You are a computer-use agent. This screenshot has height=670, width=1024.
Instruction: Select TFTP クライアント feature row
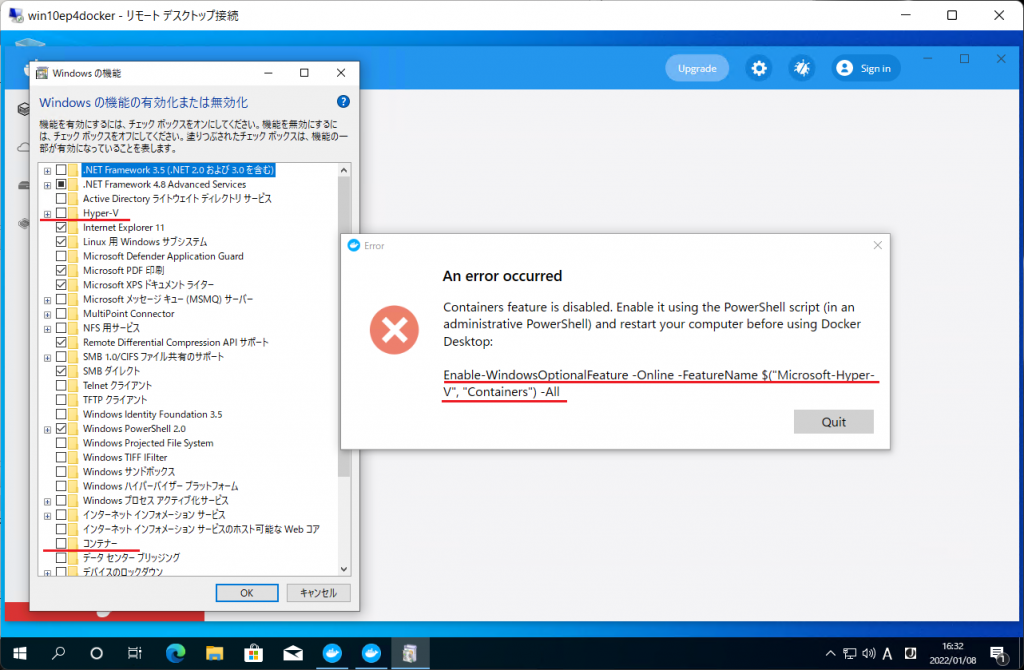coord(115,400)
